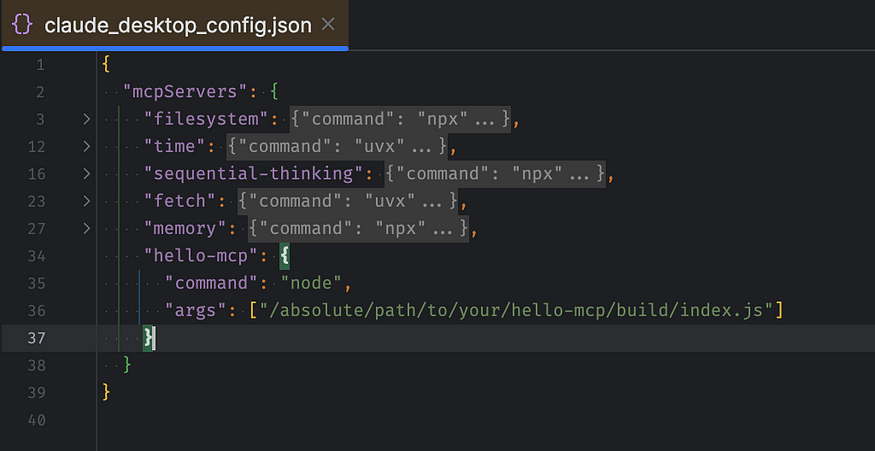
Task: Click the JSON braces file icon in tab
Action: [22, 25]
